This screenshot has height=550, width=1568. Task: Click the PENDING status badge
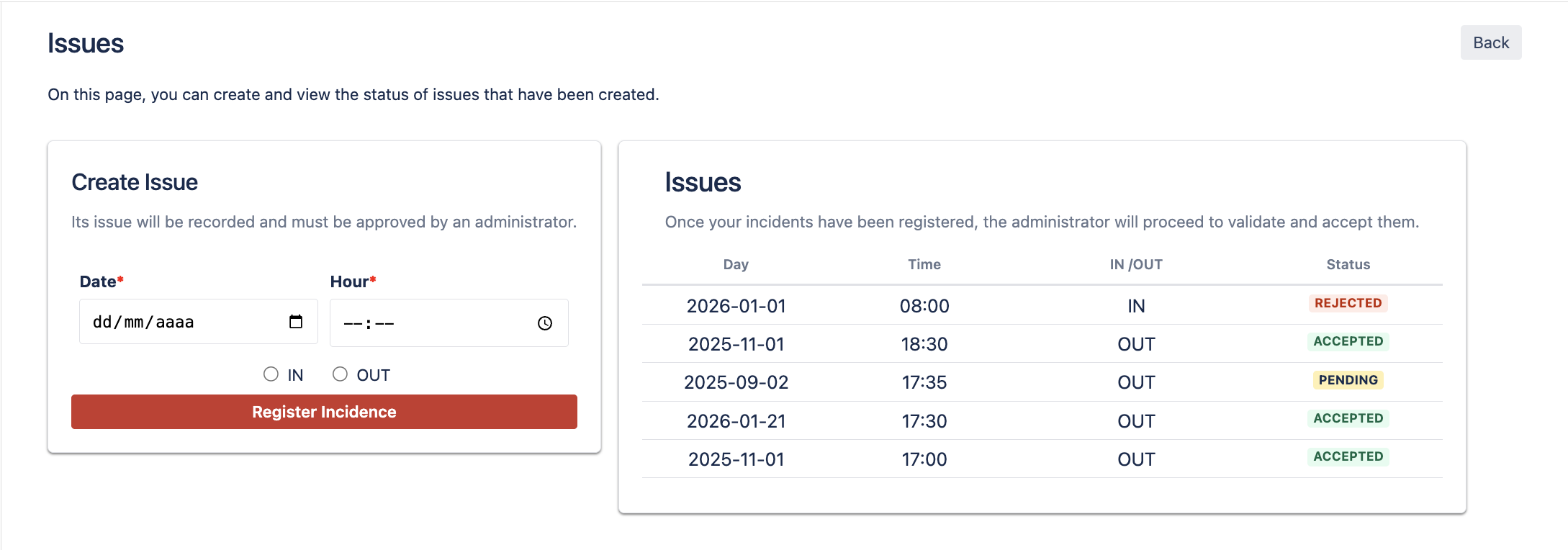[1348, 380]
